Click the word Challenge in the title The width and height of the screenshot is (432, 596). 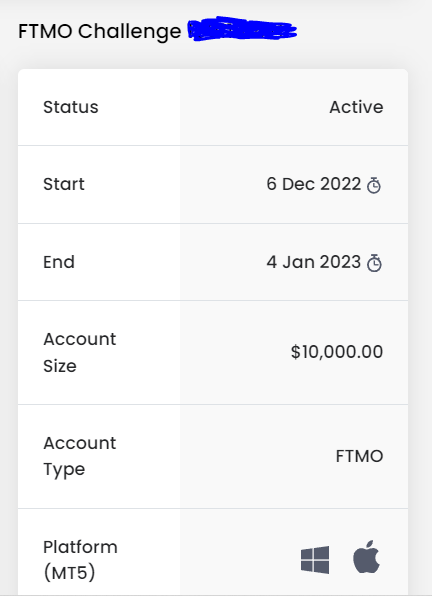[130, 32]
